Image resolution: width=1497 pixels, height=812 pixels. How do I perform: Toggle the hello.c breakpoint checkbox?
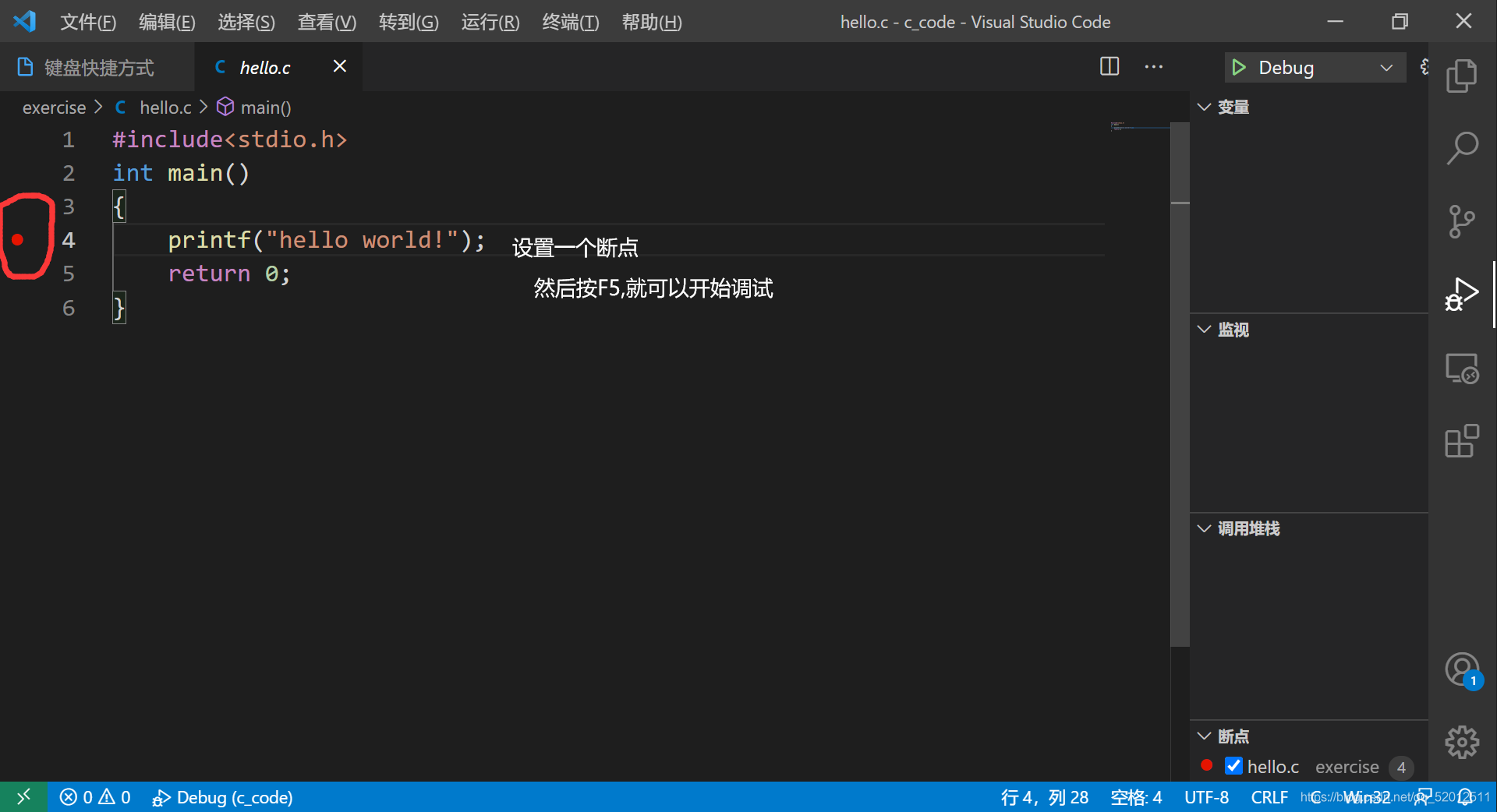(1233, 766)
